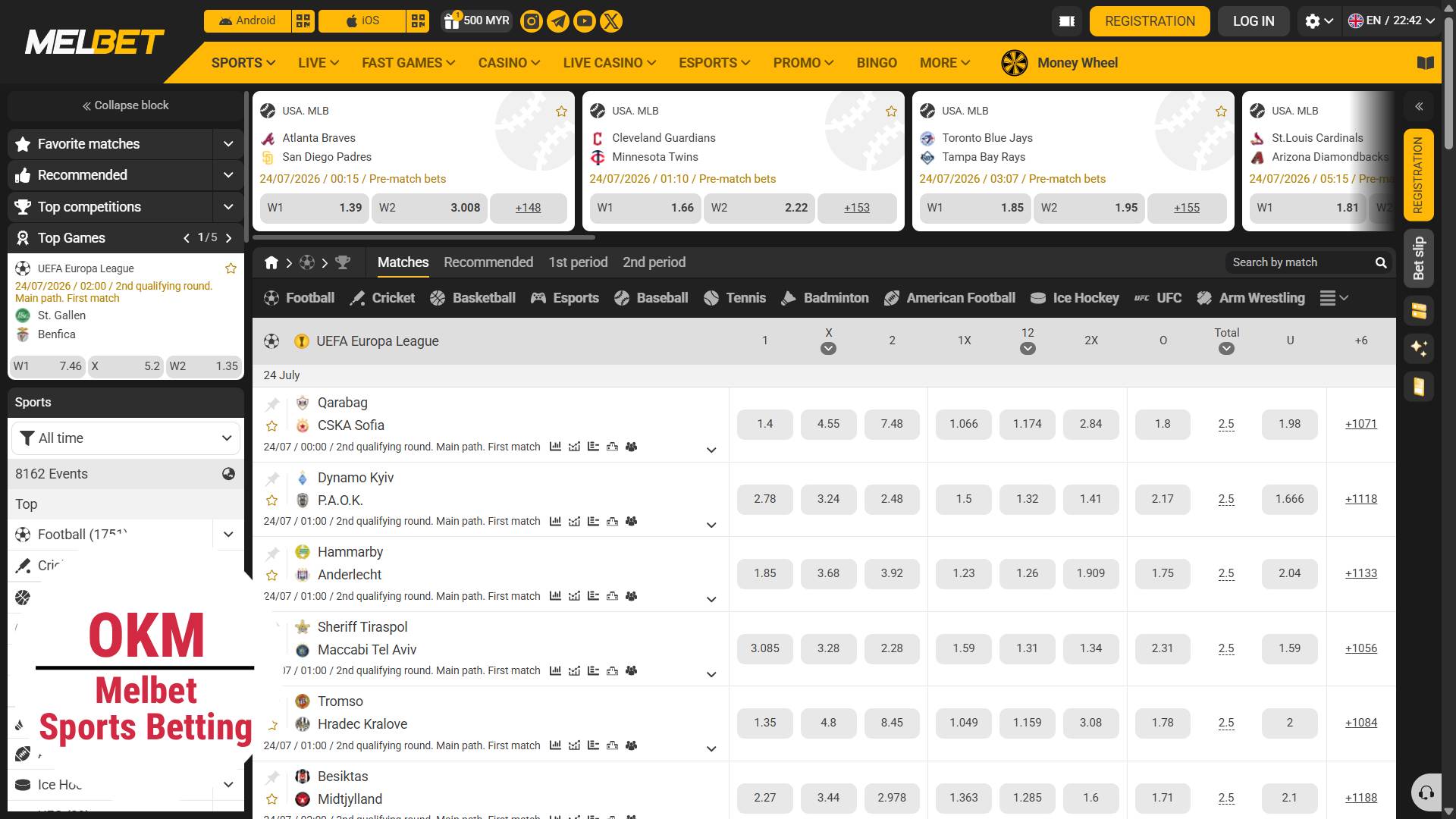Open the rules book icon
The image size is (1456, 819).
click(x=1426, y=63)
